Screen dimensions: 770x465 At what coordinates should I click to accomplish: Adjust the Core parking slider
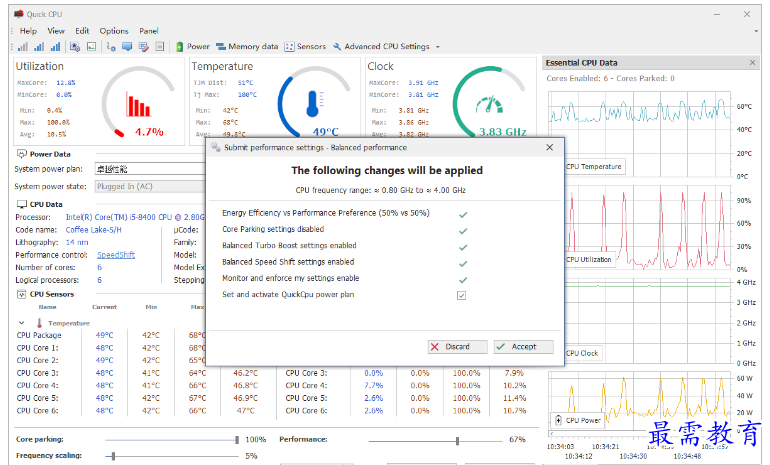(x=237, y=439)
